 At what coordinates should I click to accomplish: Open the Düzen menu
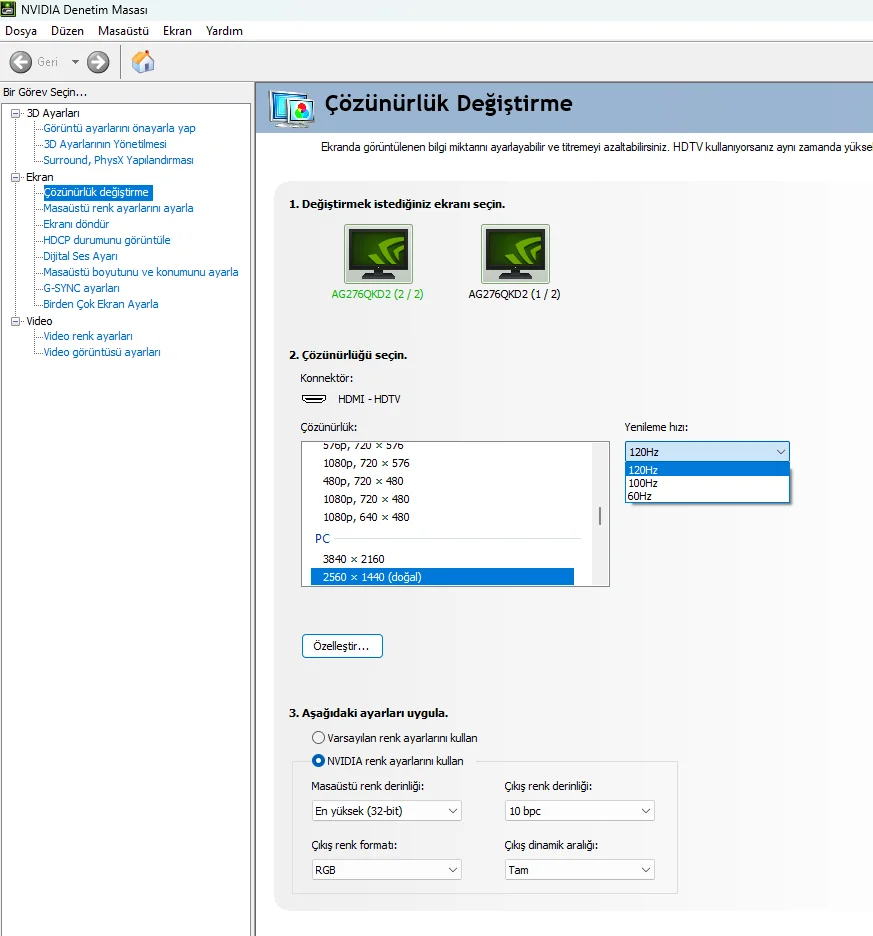coord(67,31)
